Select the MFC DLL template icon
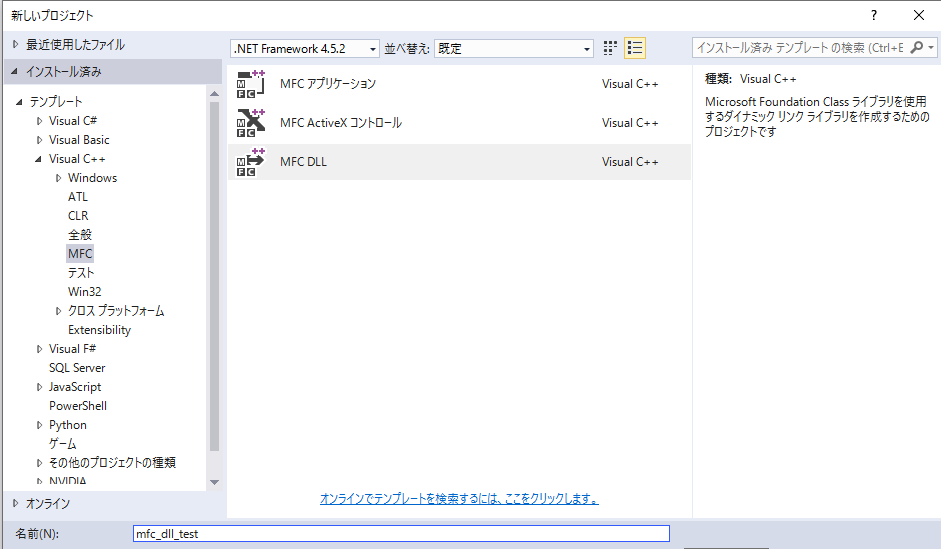Viewport: 941px width, 549px height. pyautogui.click(x=250, y=162)
